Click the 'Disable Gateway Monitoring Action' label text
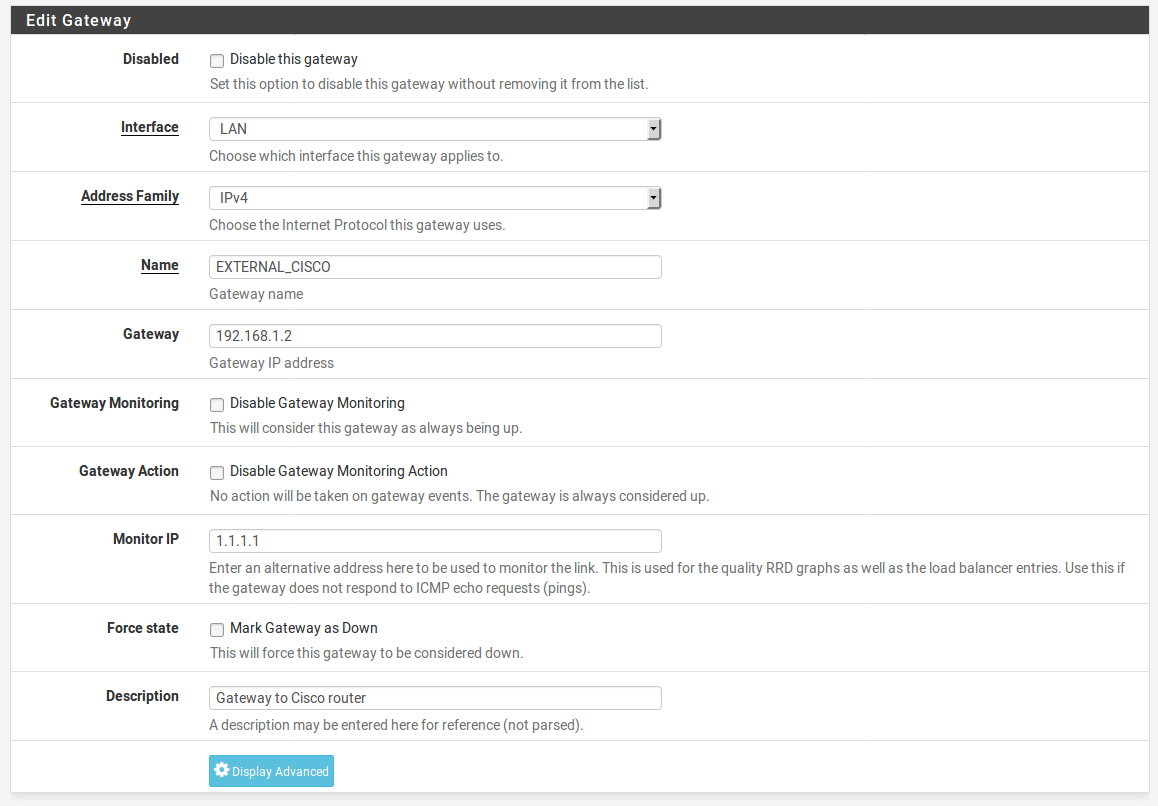 coord(339,471)
